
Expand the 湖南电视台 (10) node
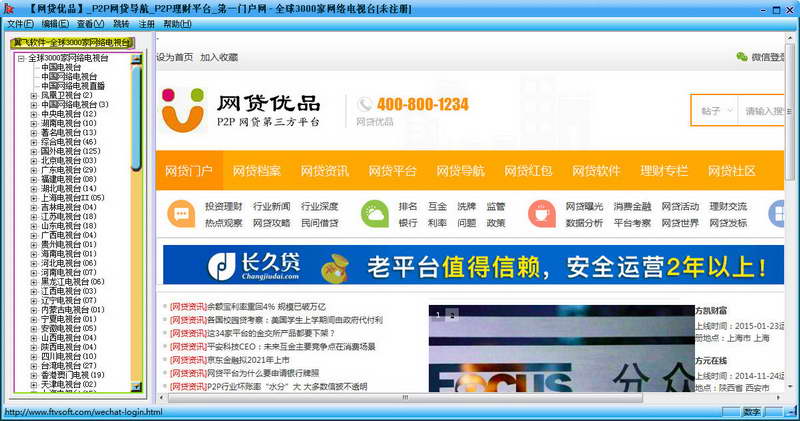[34, 123]
